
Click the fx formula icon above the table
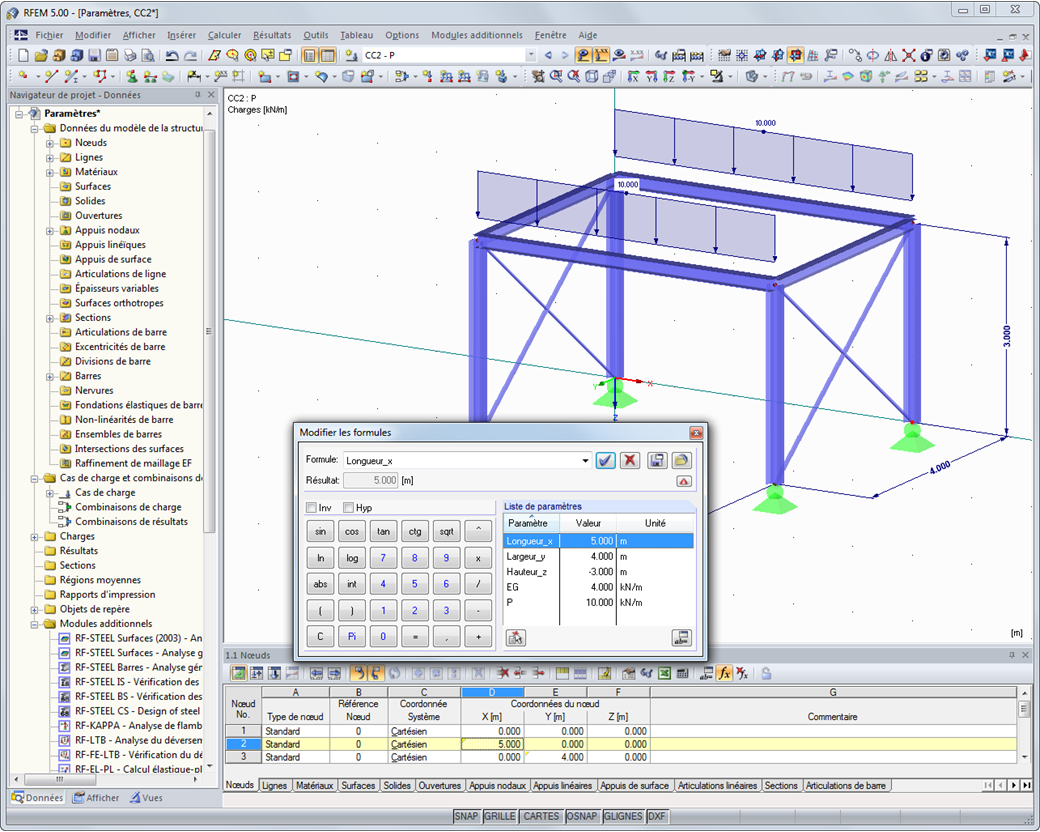point(724,674)
